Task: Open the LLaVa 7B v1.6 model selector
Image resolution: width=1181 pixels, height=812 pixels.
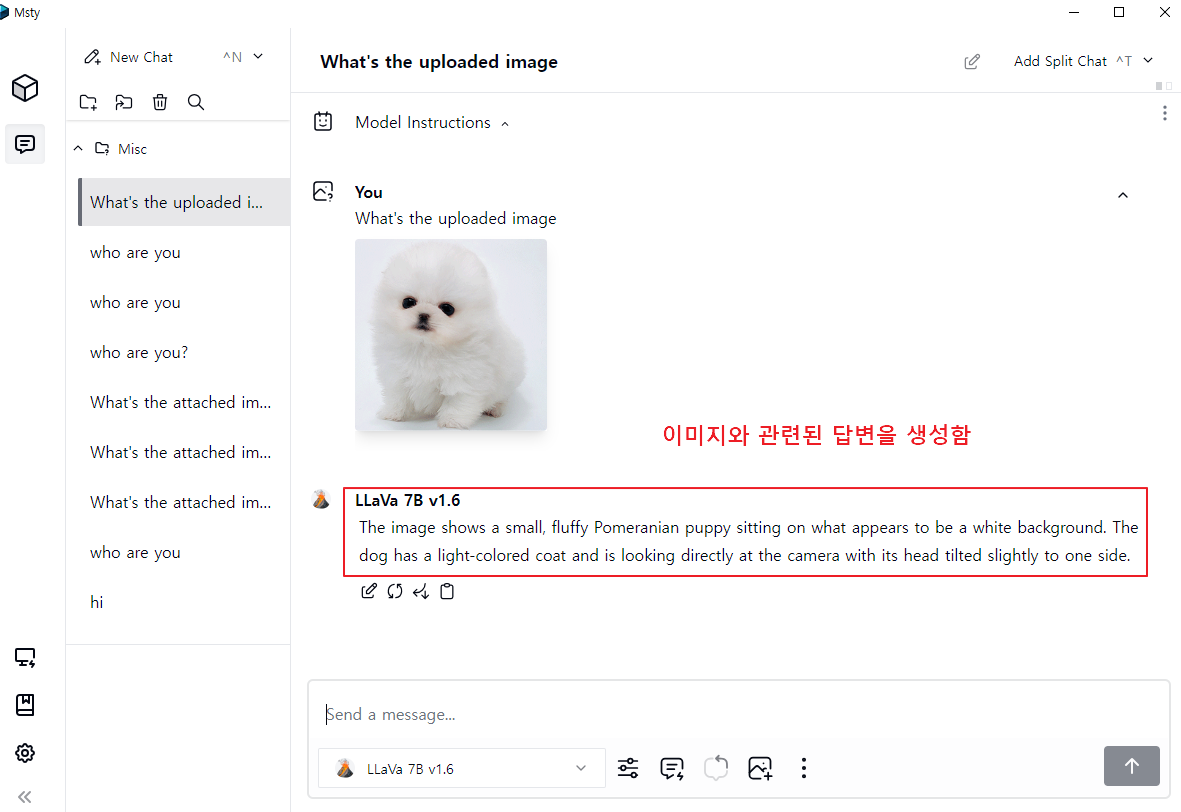Action: point(462,768)
